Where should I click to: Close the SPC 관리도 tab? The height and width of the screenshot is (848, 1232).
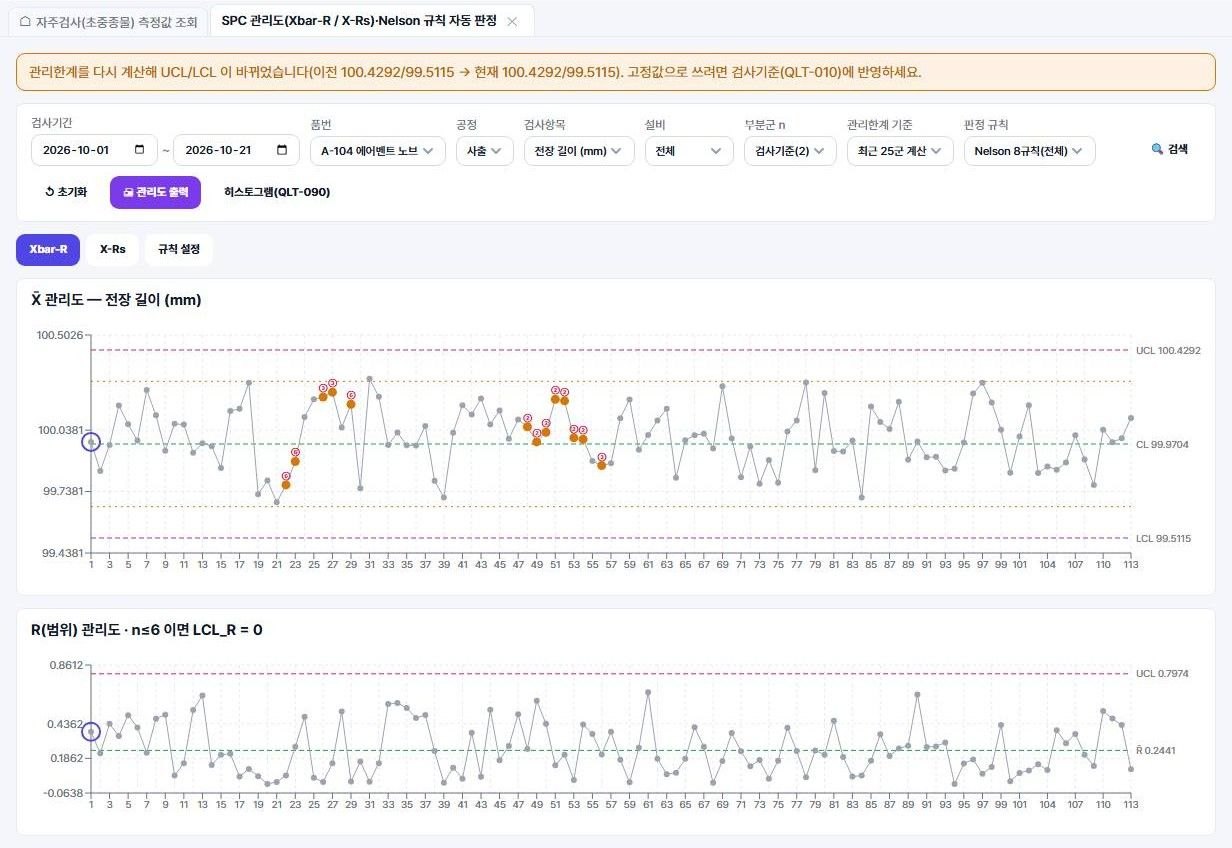(512, 21)
